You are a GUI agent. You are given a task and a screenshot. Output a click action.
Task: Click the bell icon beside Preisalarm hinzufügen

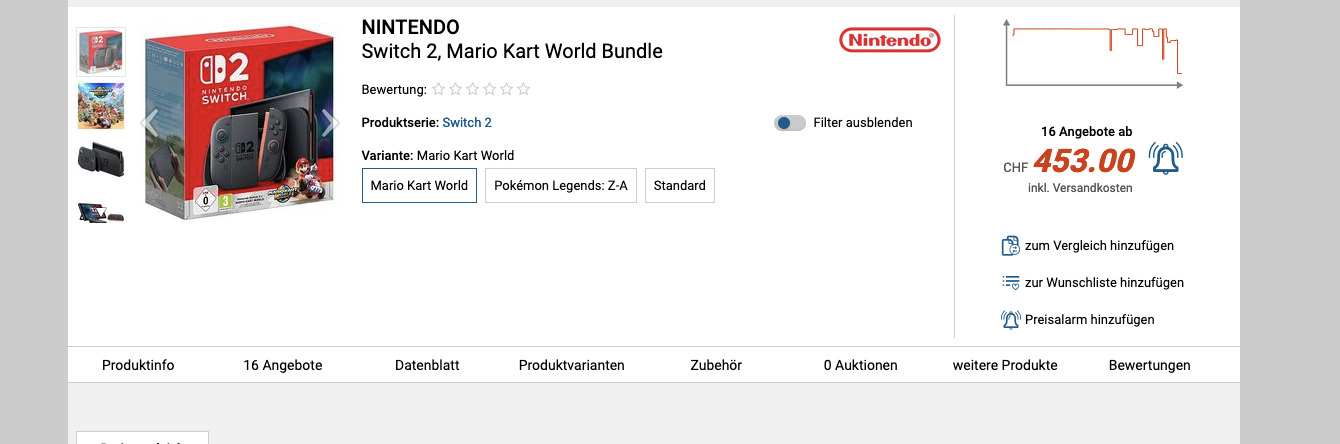pos(1010,319)
